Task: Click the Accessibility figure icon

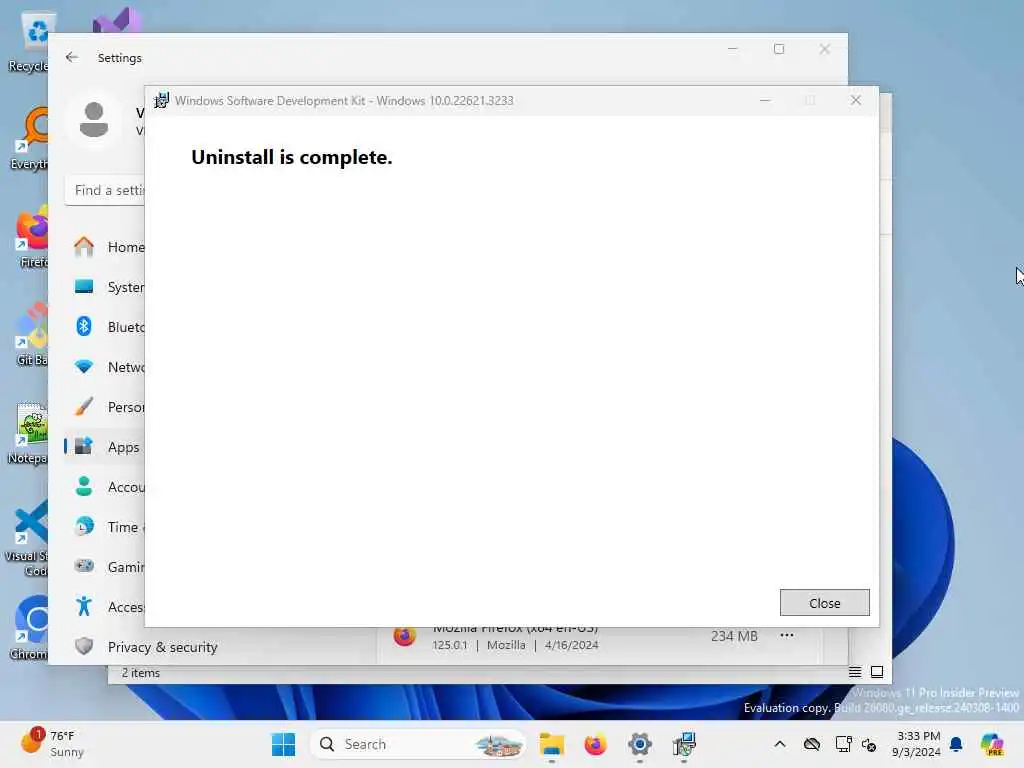Action: pos(84,606)
